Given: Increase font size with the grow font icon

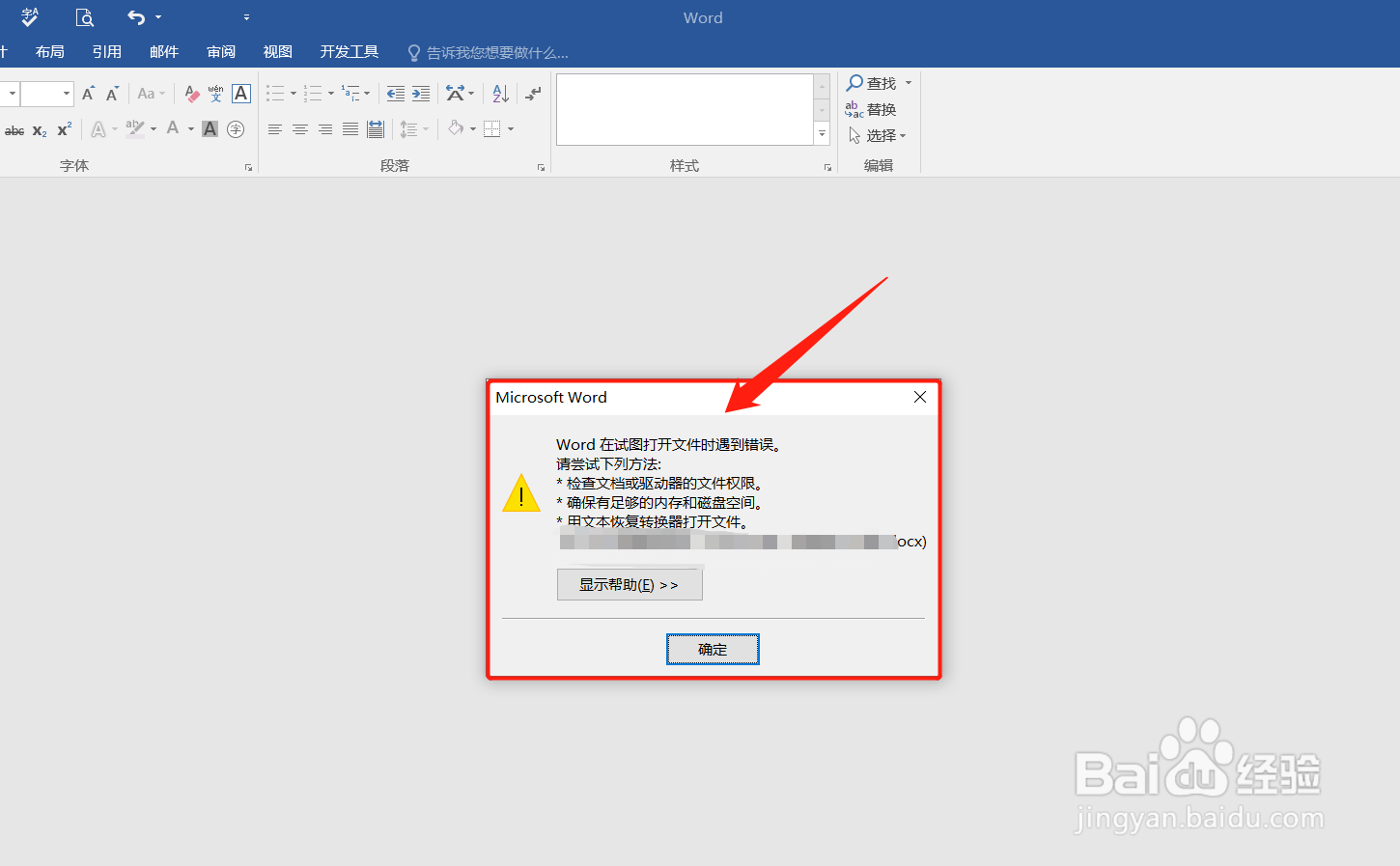Looking at the screenshot, I should click(x=88, y=94).
